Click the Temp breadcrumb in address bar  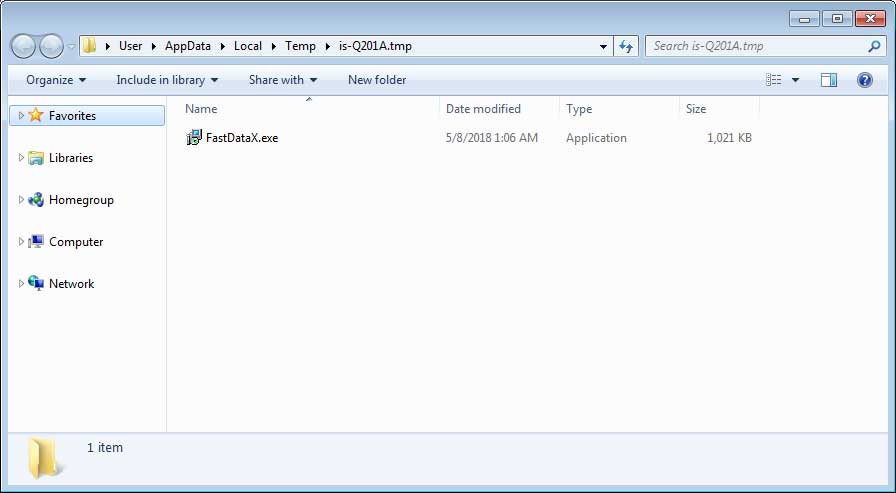pyautogui.click(x=300, y=46)
